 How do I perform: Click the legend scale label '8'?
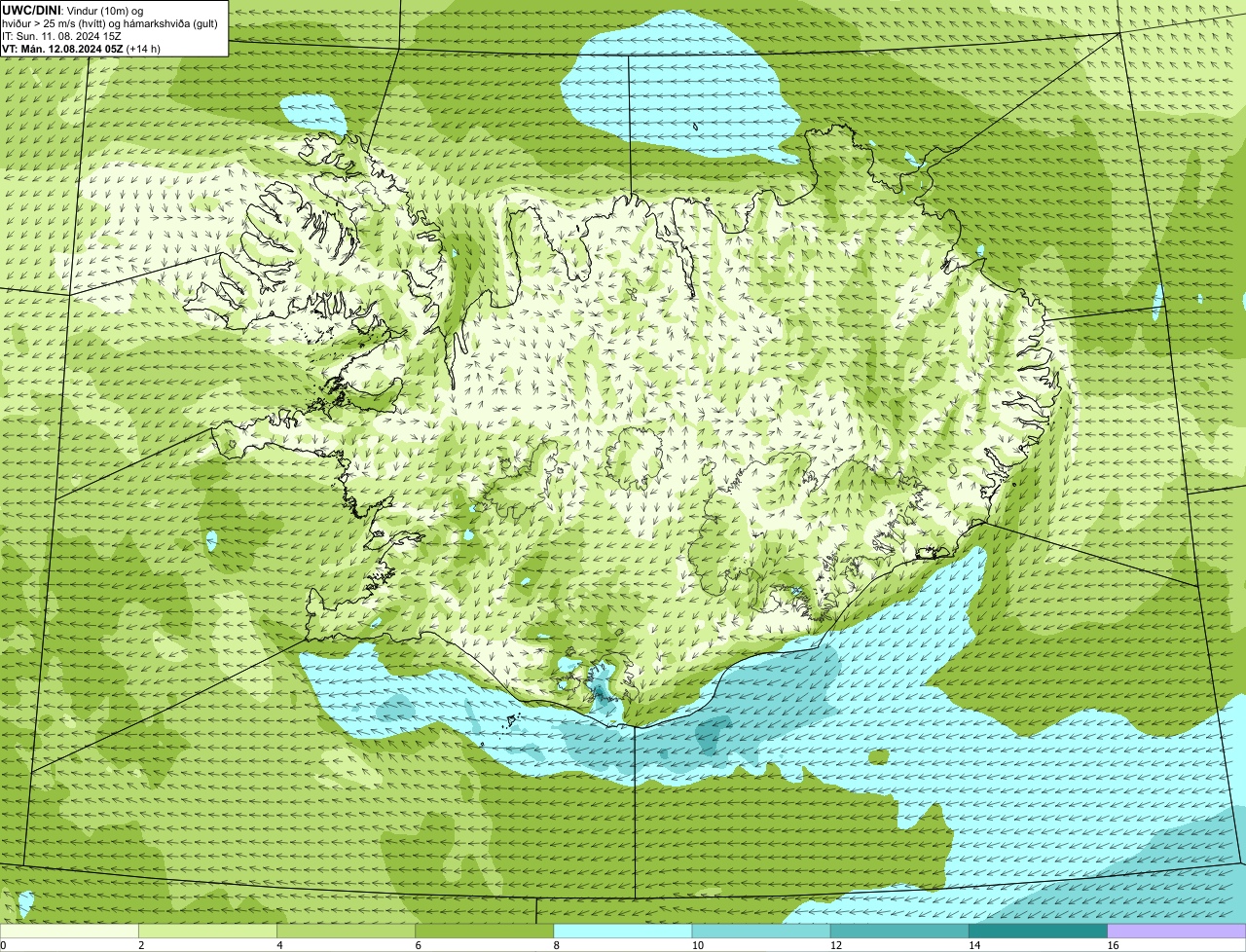(556, 945)
